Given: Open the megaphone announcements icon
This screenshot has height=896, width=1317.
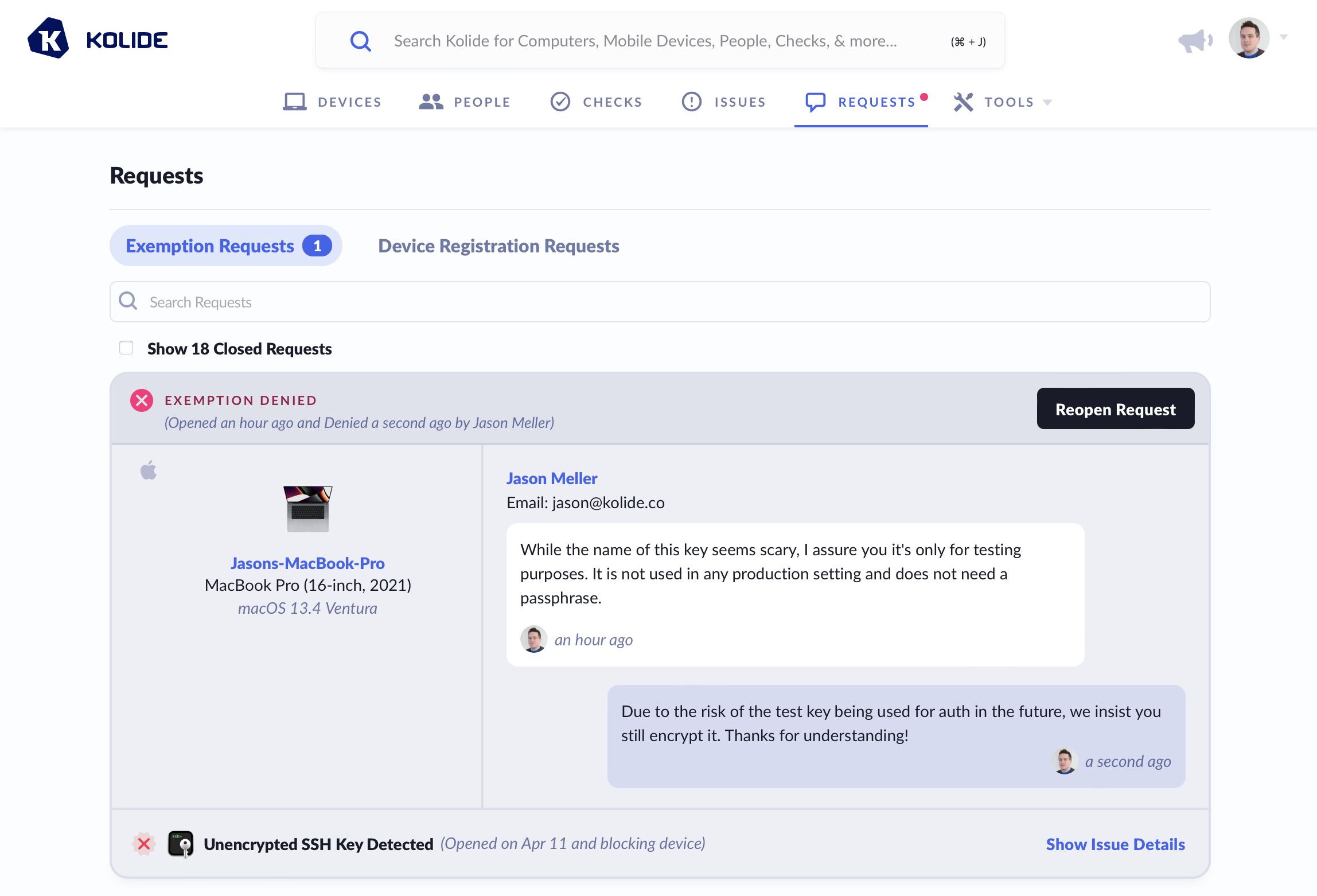Looking at the screenshot, I should (1194, 40).
